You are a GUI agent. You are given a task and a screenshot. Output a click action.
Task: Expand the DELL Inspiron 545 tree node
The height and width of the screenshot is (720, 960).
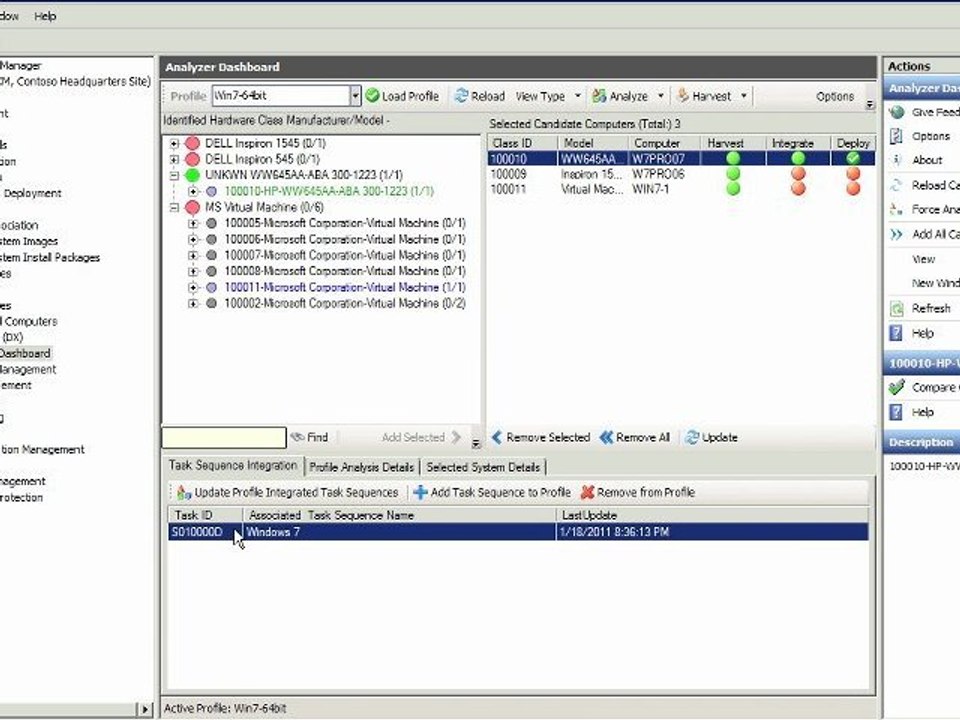tap(174, 159)
